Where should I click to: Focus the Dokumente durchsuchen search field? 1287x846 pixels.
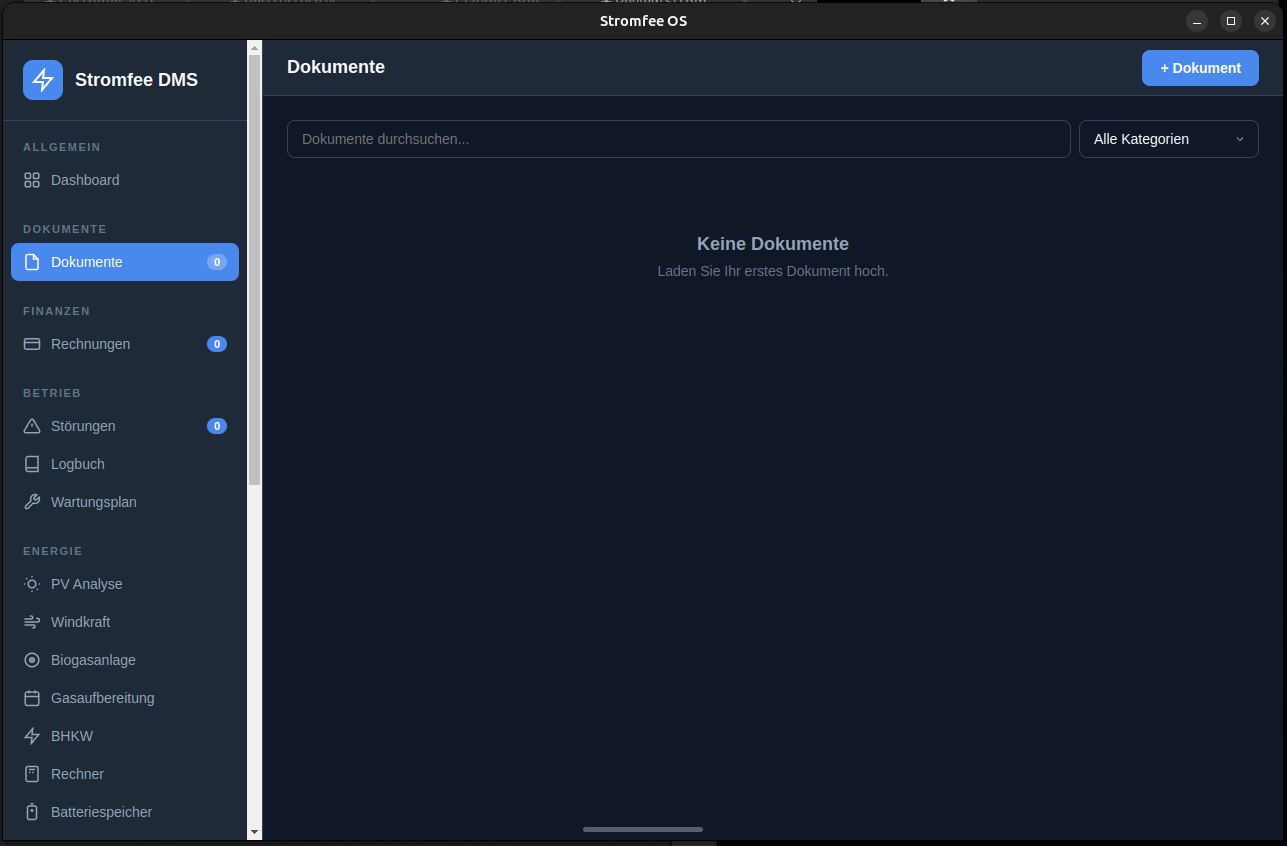pyautogui.click(x=678, y=139)
